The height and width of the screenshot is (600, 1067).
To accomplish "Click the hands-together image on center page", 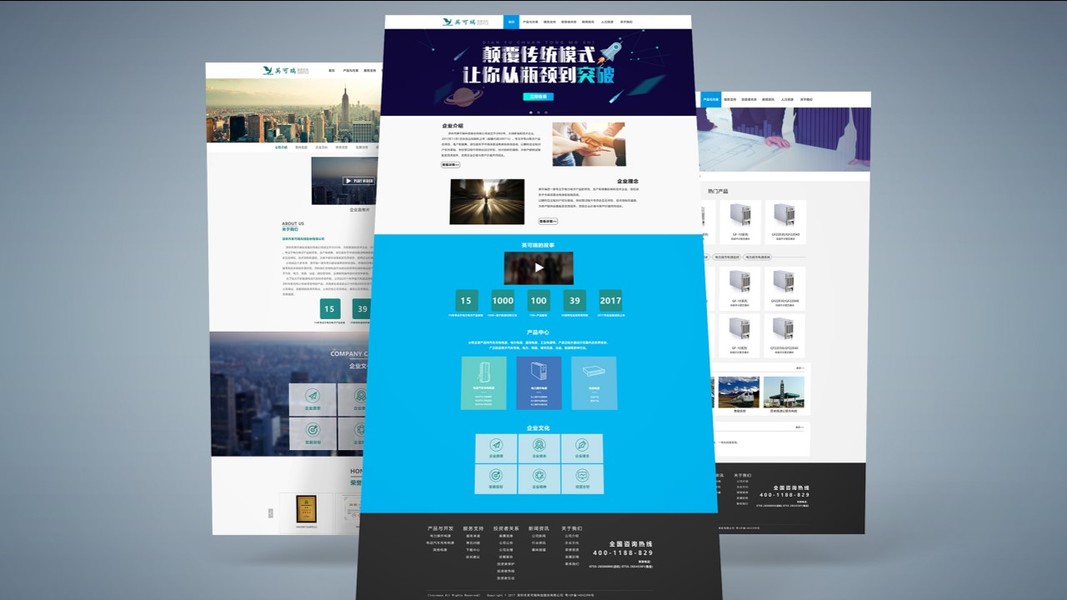I will click(589, 144).
